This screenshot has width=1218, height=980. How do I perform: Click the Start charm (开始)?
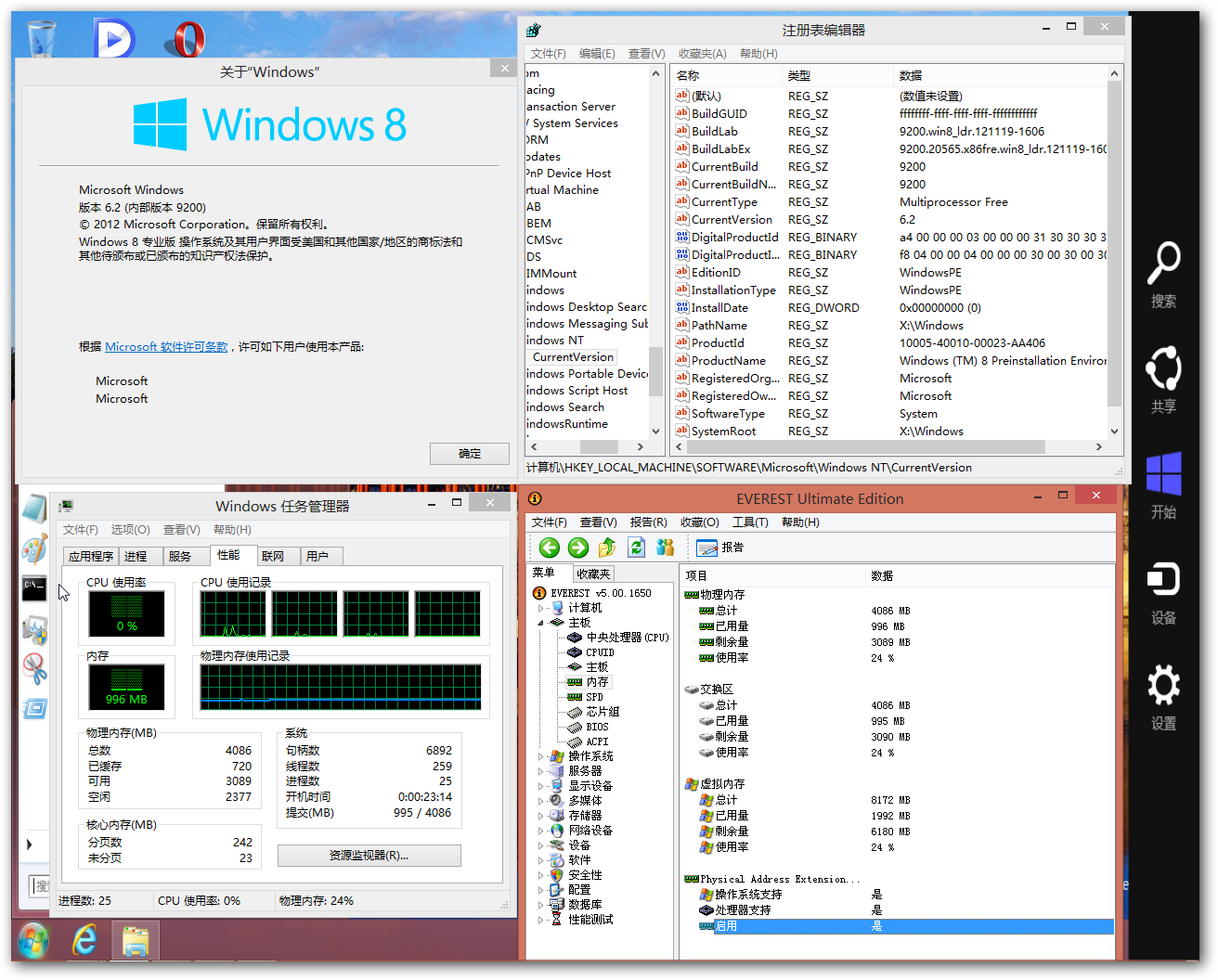pyautogui.click(x=1163, y=485)
